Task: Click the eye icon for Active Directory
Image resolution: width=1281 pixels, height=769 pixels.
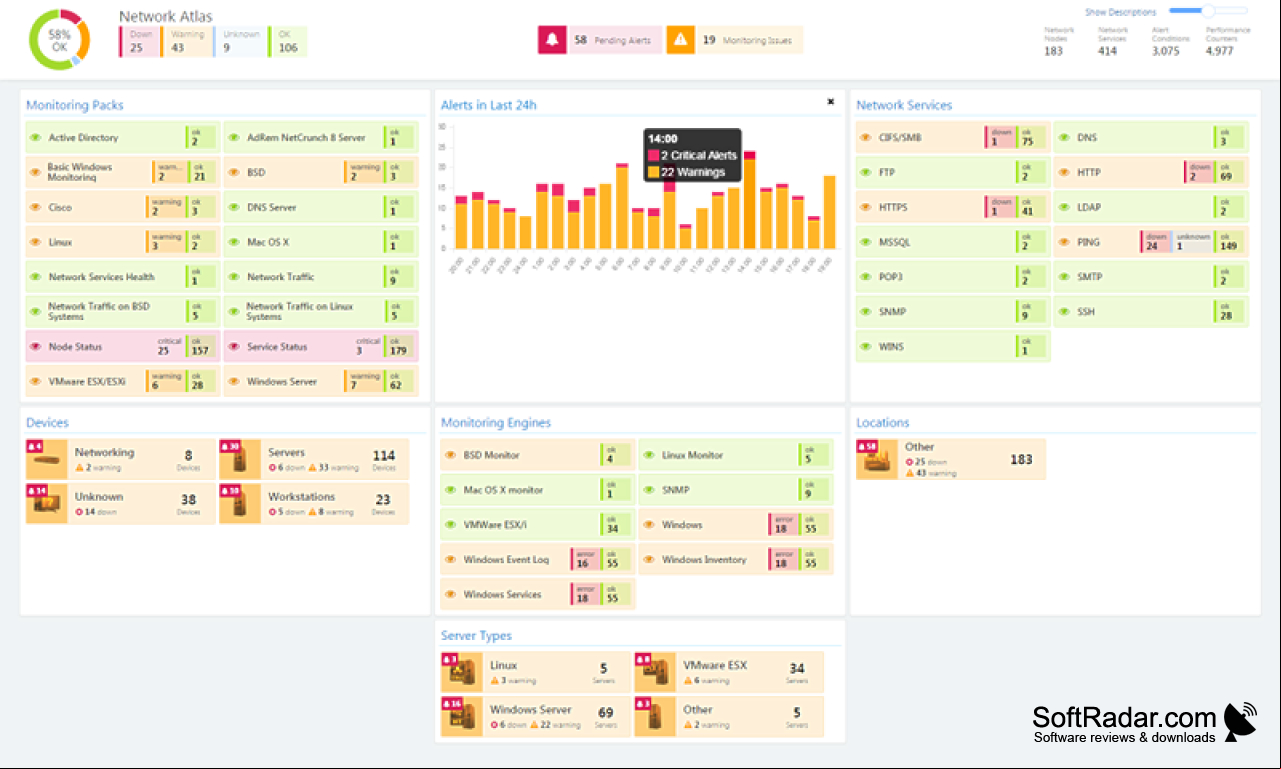Action: click(35, 138)
